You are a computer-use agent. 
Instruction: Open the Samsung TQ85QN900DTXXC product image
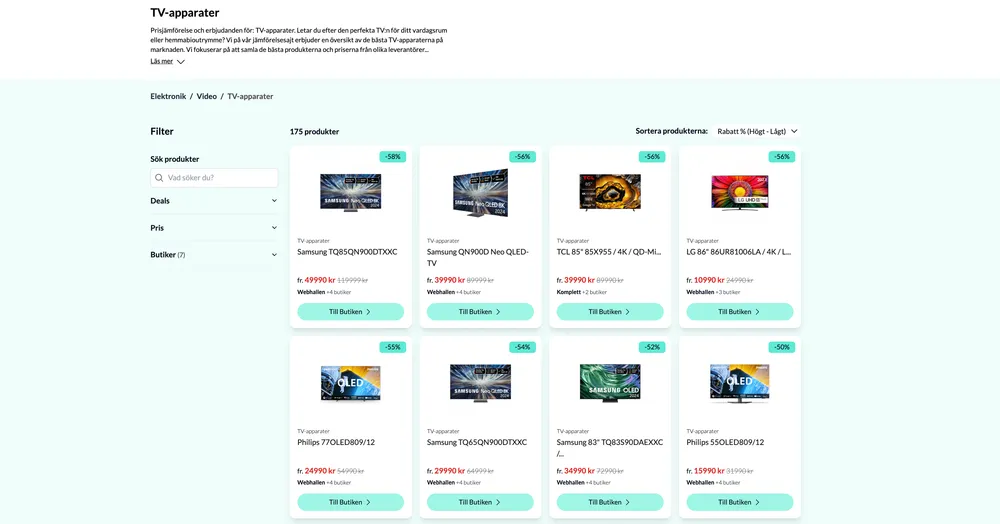tap(351, 192)
